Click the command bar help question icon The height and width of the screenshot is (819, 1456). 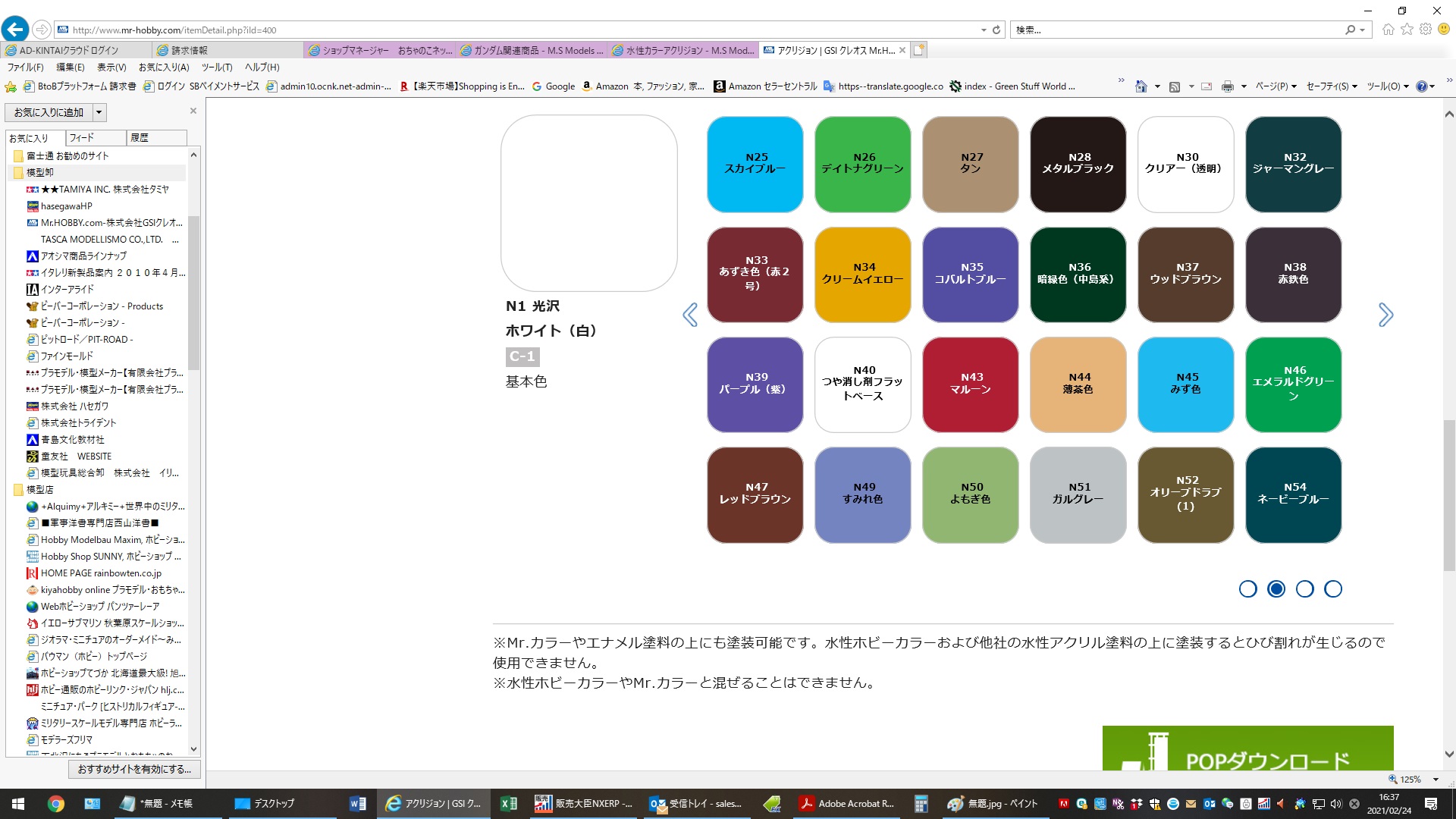point(1422,86)
